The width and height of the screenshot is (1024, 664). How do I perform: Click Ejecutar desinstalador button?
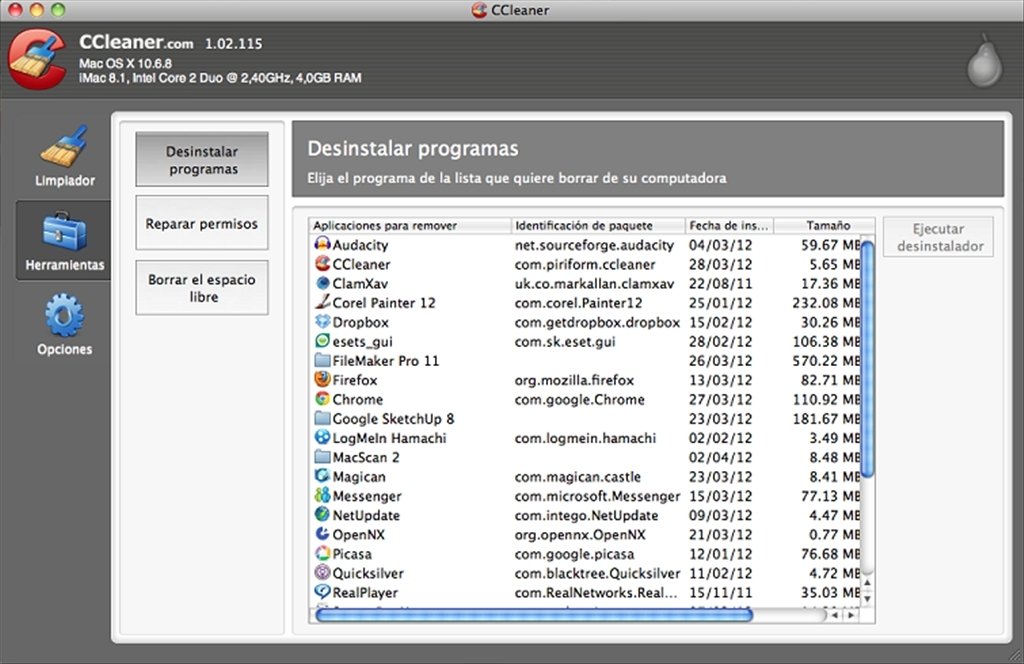[x=938, y=237]
